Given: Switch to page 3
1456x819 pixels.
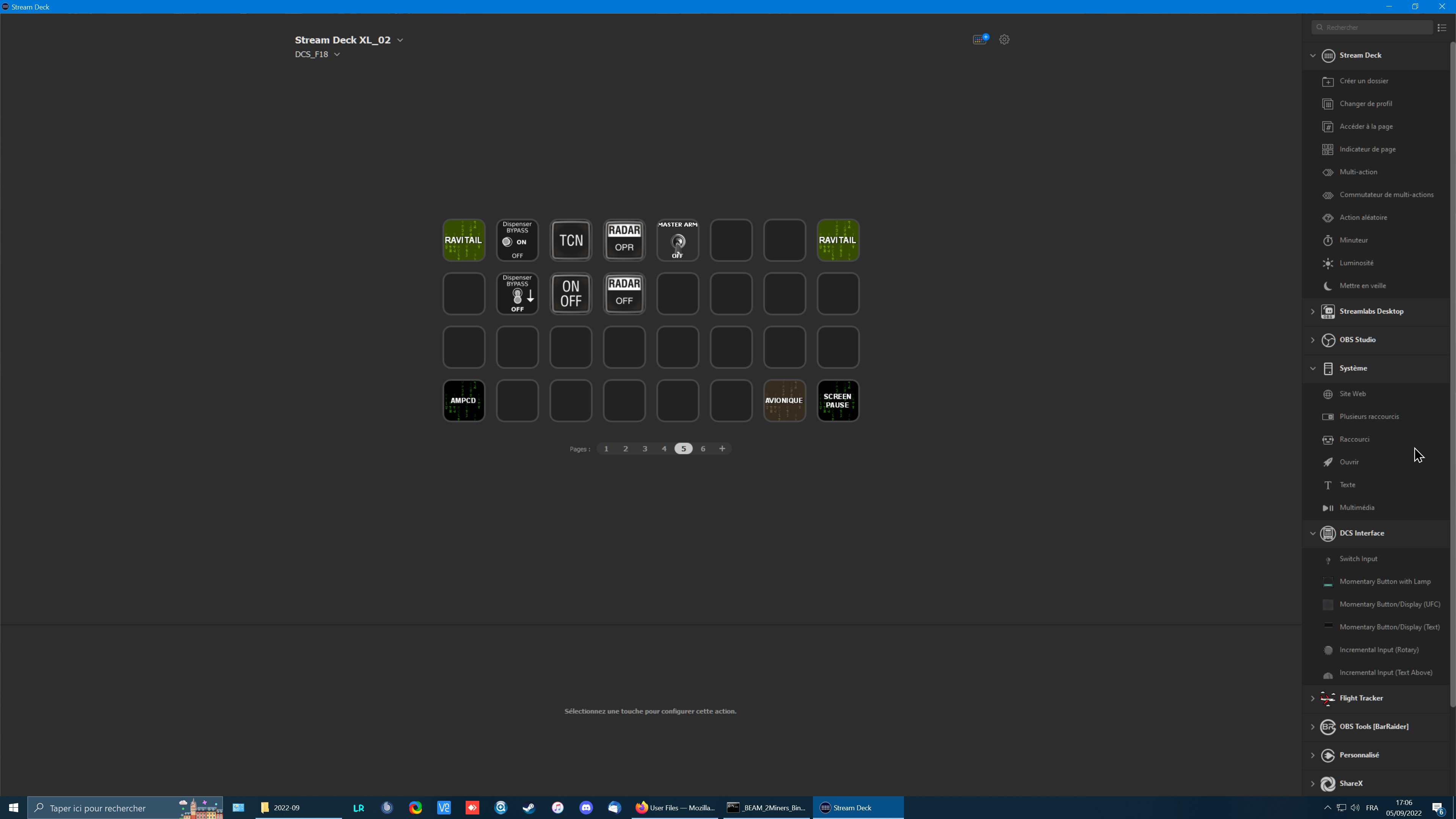Looking at the screenshot, I should tap(645, 449).
